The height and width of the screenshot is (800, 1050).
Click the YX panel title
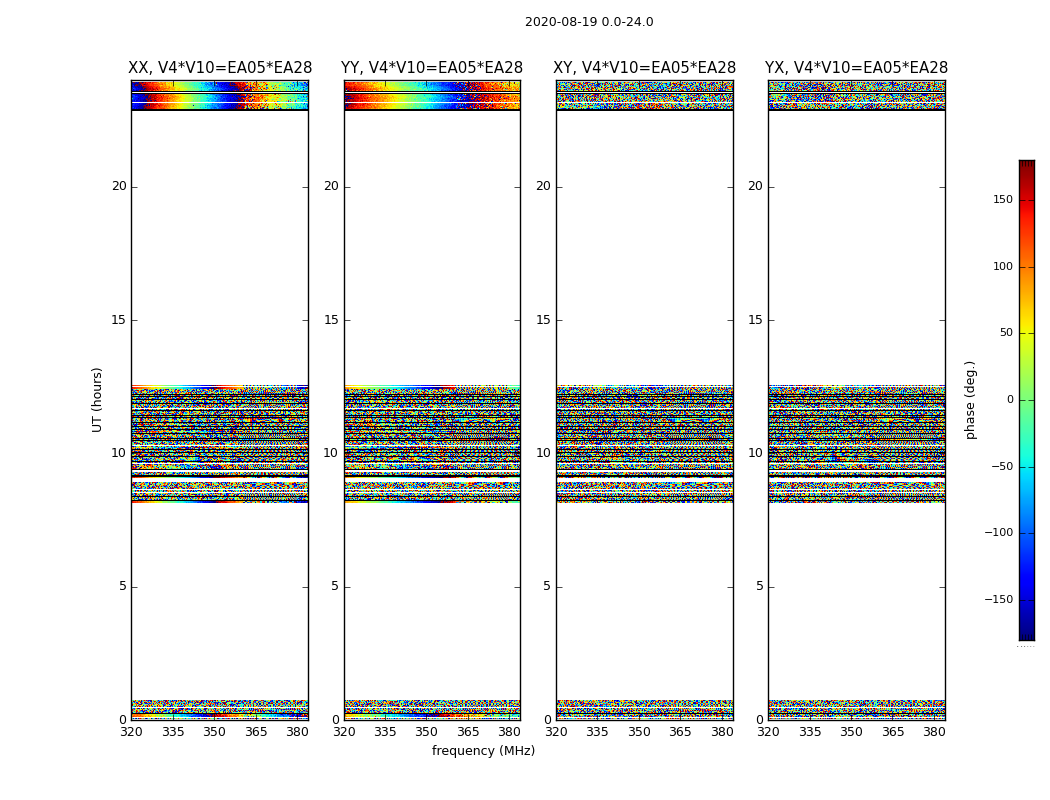(x=856, y=68)
